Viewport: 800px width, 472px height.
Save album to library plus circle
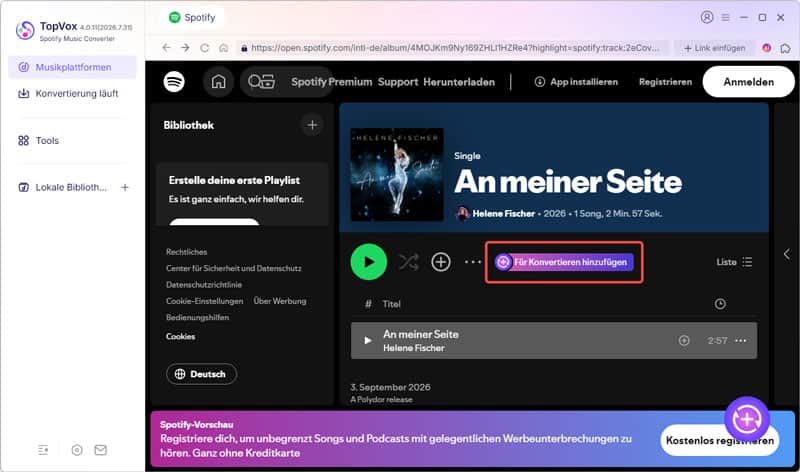(441, 262)
